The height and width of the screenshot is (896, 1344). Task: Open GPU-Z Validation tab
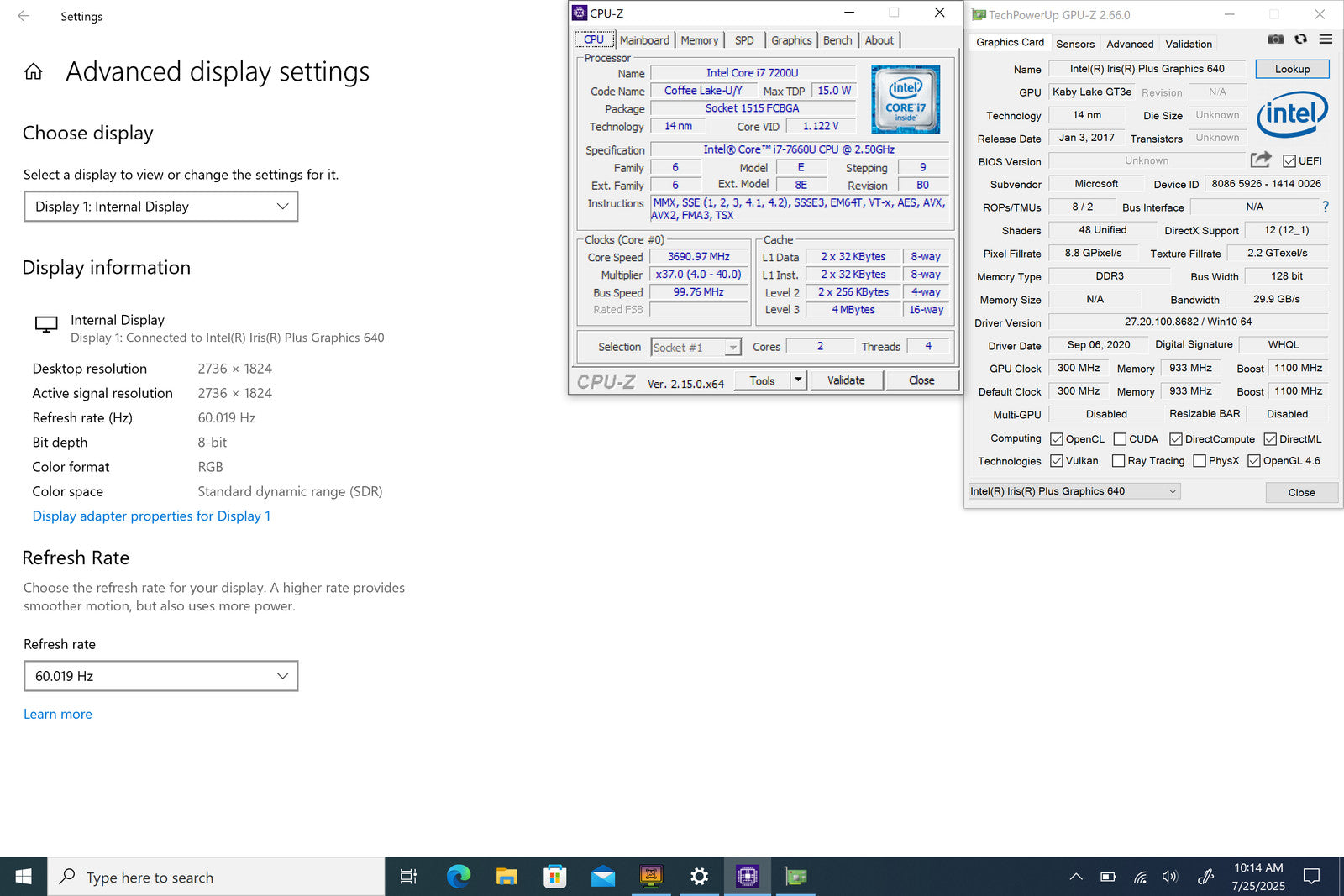pyautogui.click(x=1189, y=44)
